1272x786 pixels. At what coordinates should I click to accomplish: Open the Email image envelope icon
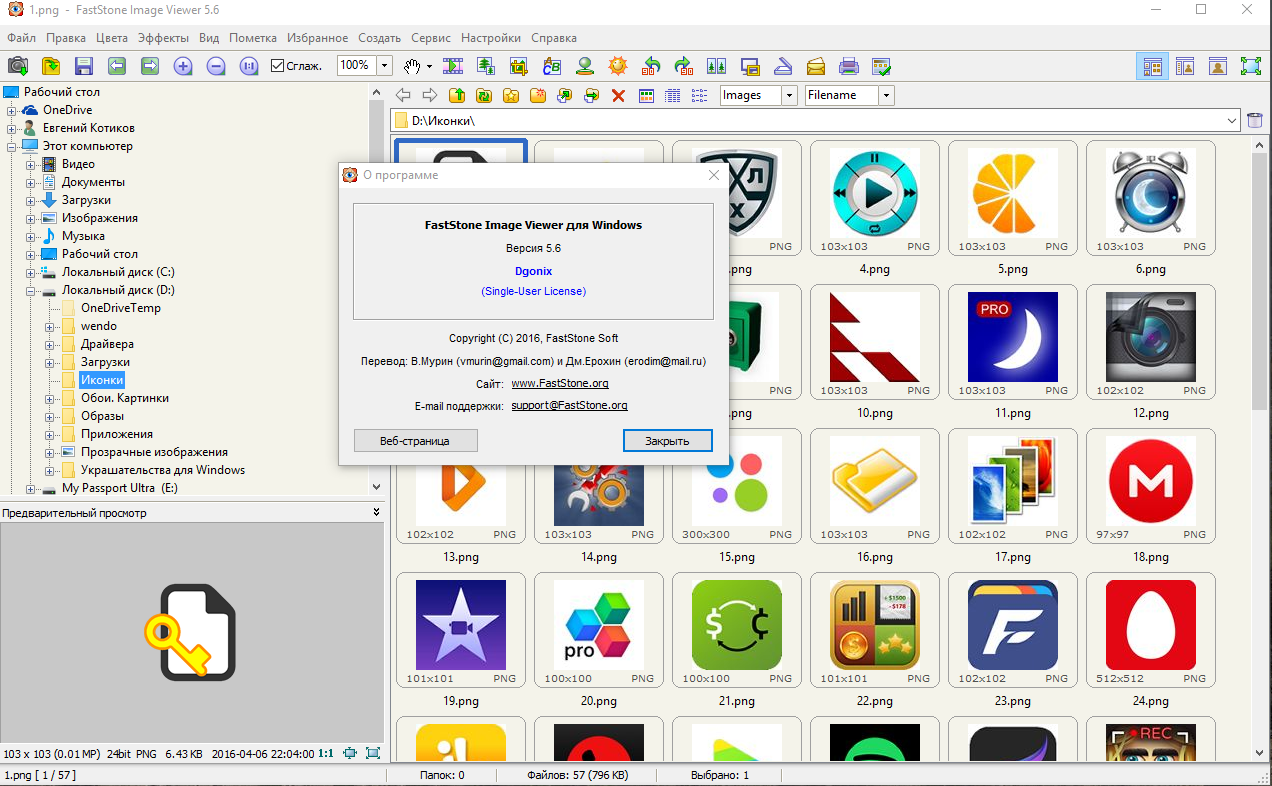815,67
